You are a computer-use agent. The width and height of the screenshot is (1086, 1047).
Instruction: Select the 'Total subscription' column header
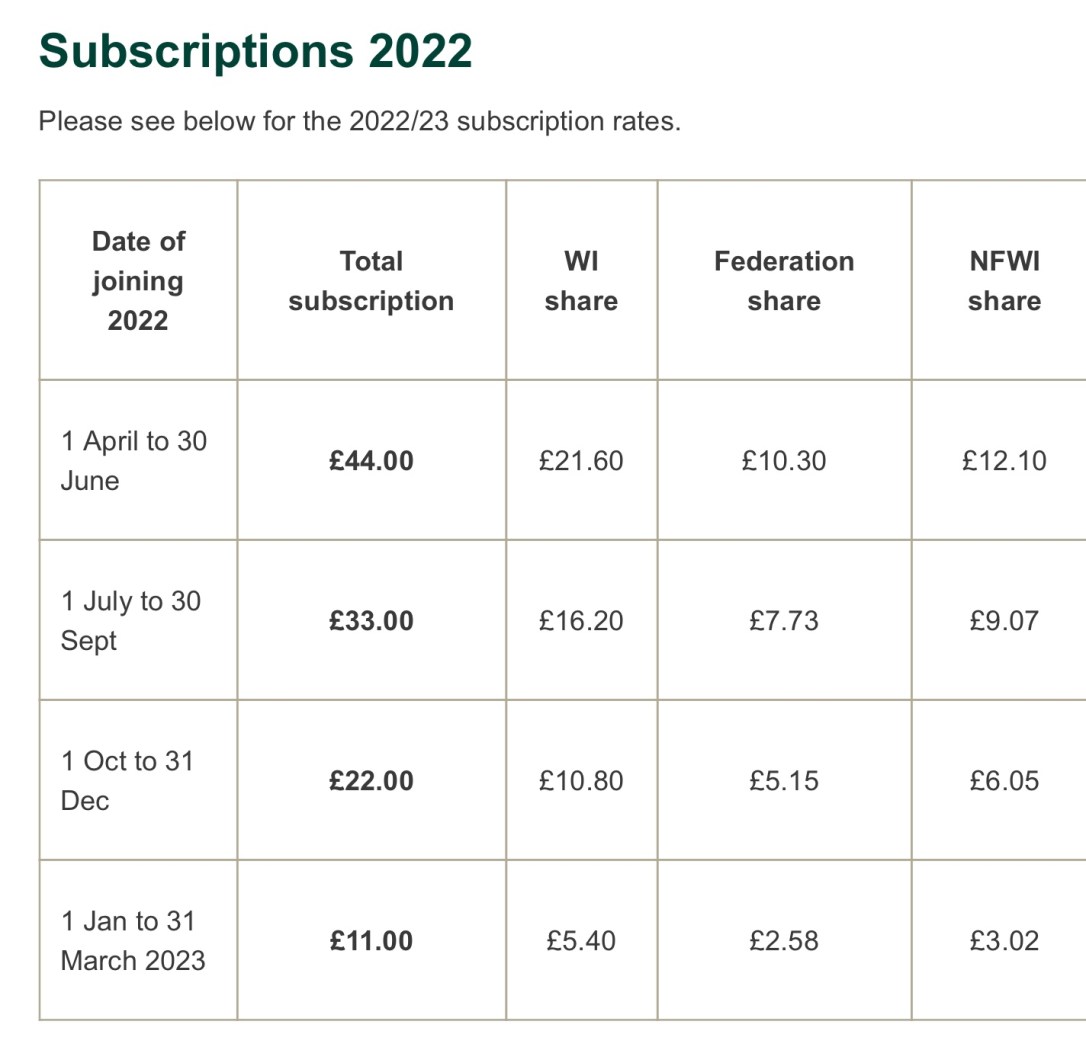pos(371,281)
